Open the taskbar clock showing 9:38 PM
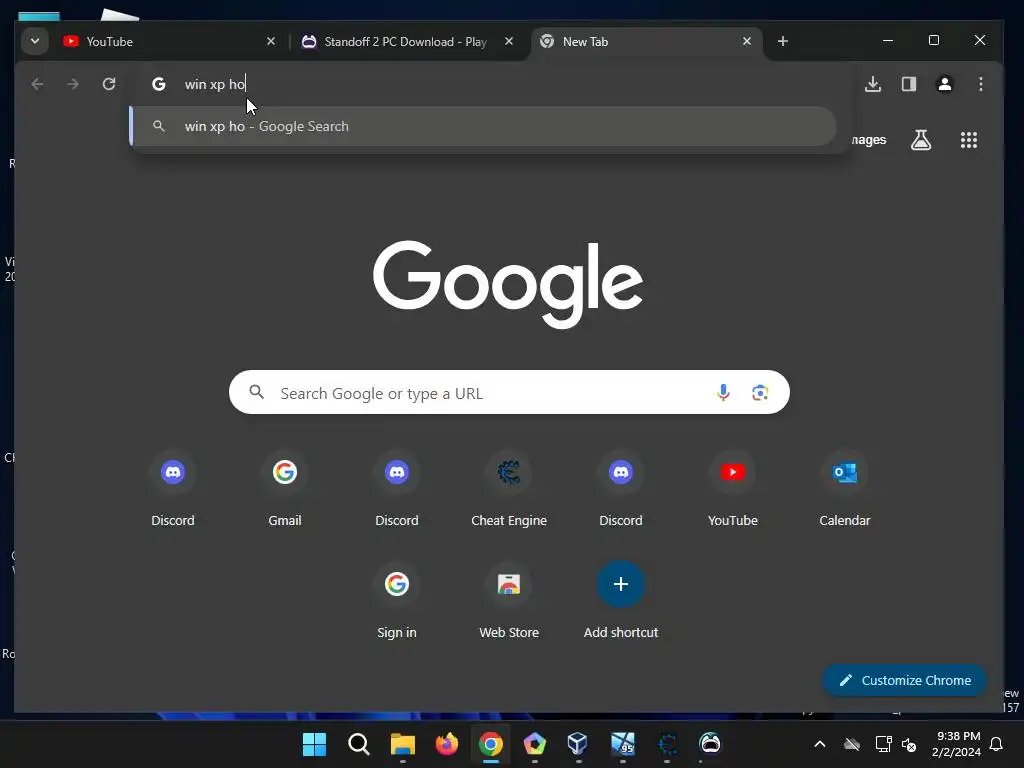This screenshot has width=1024, height=768. (x=957, y=744)
